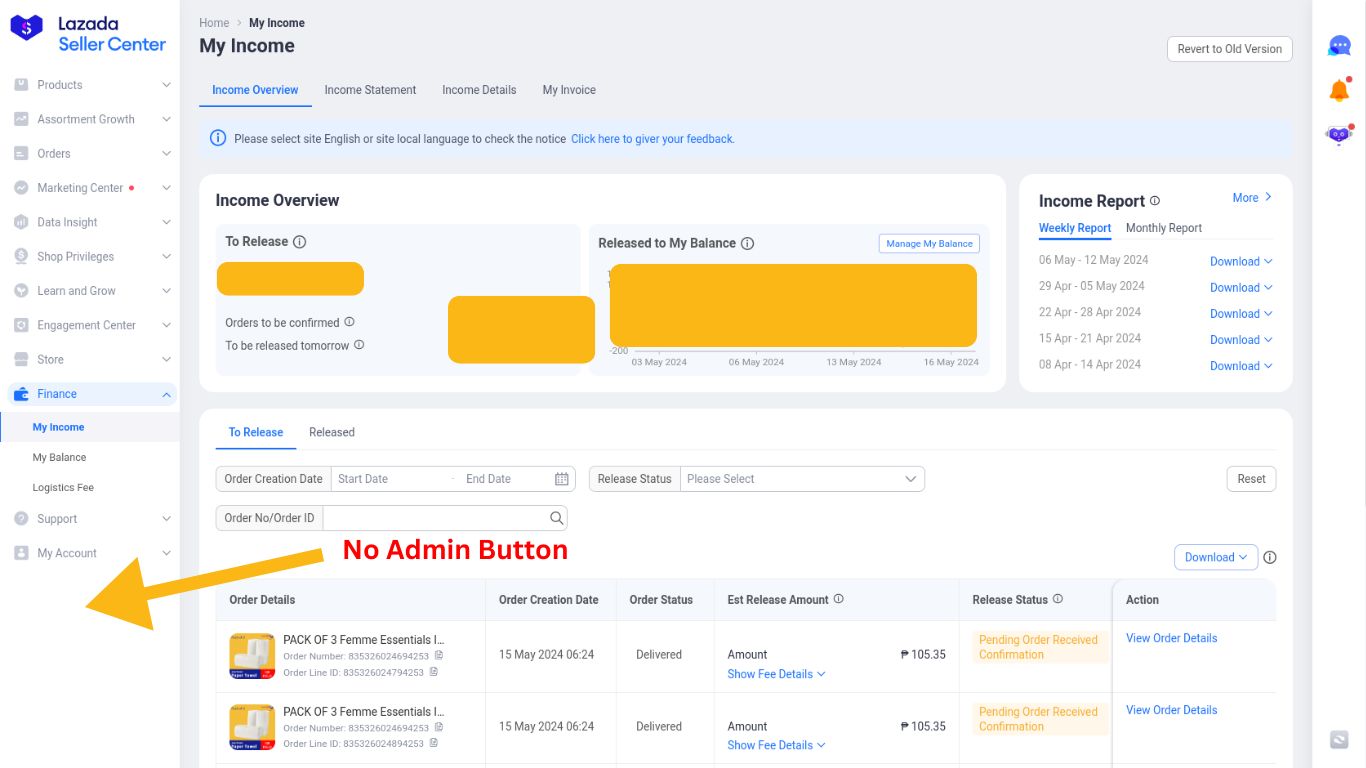Image resolution: width=1366 pixels, height=768 pixels.
Task: Click the Revert to Old Version button
Action: point(1229,48)
